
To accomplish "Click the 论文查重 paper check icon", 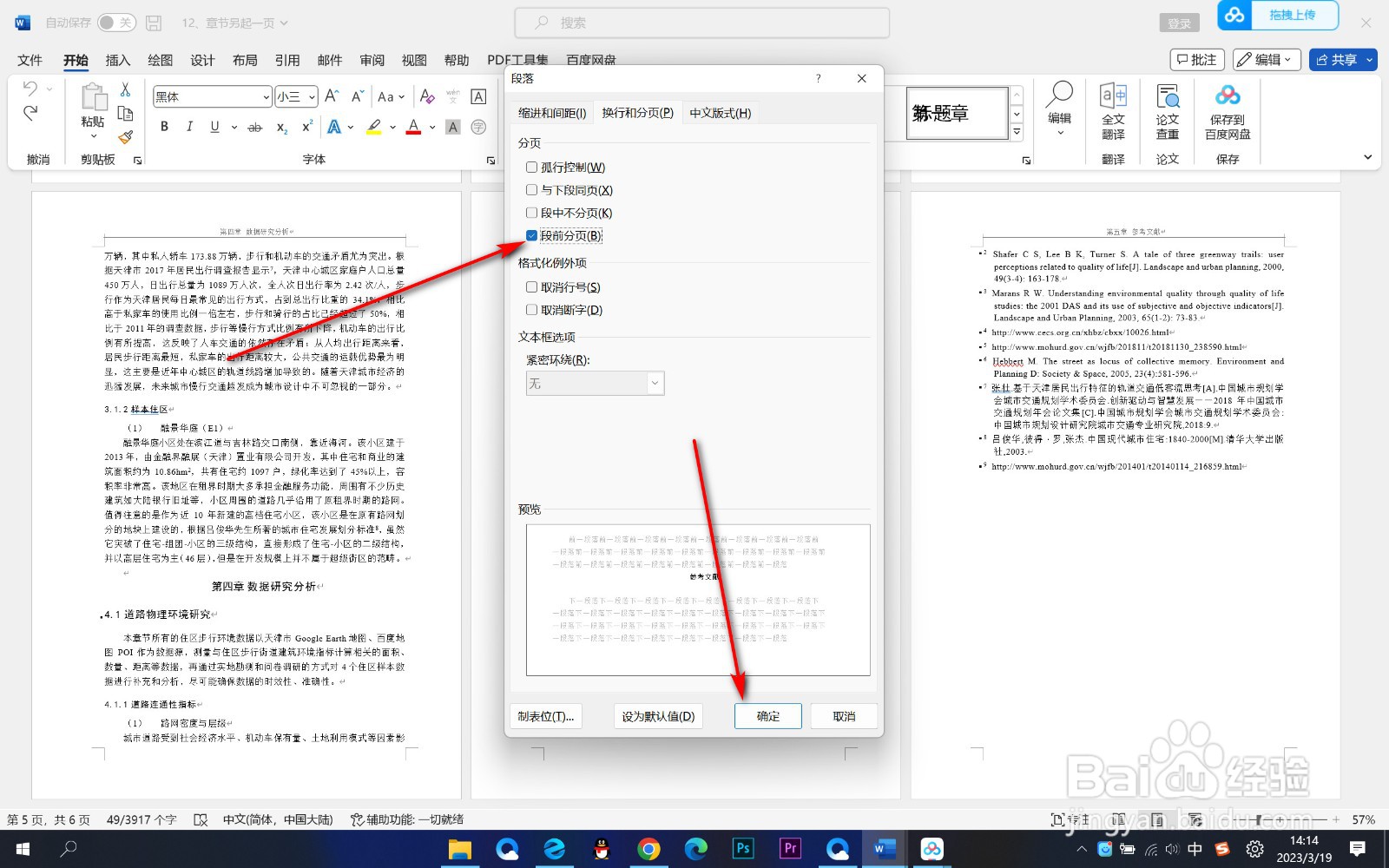I will (1167, 113).
